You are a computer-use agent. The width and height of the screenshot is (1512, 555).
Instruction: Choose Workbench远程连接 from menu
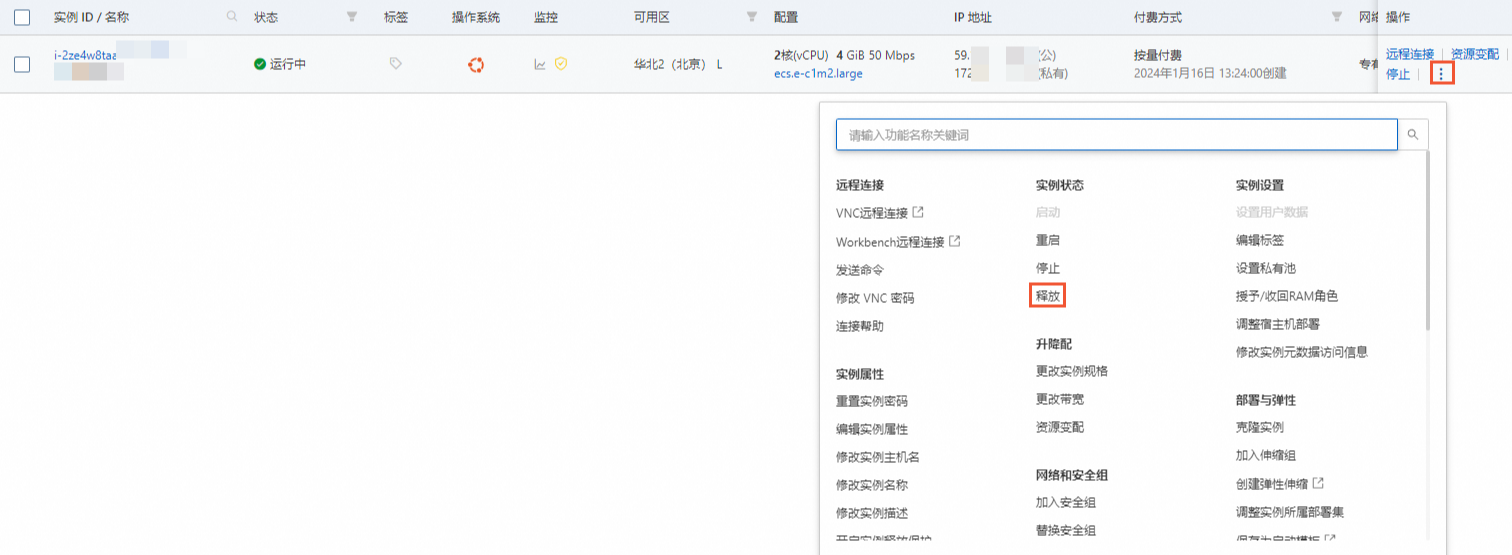pyautogui.click(x=898, y=242)
